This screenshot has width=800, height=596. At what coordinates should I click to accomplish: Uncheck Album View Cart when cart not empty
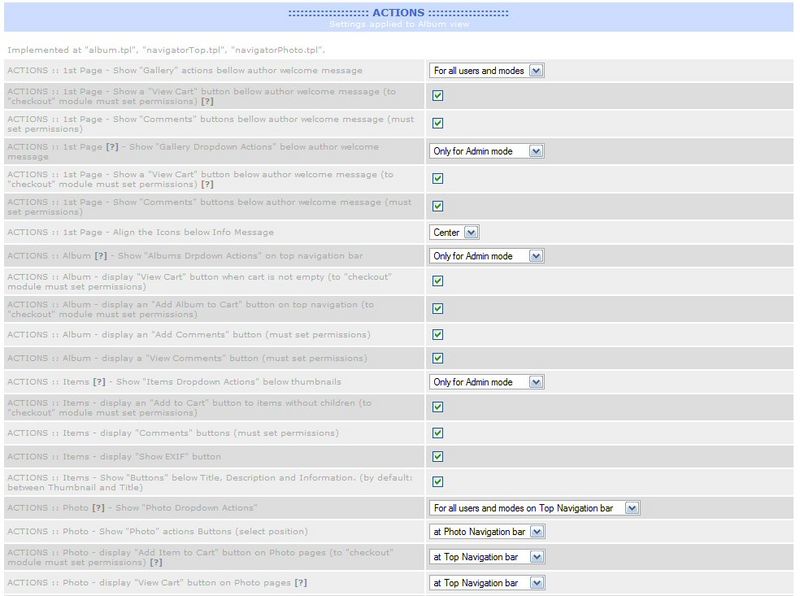(438, 281)
